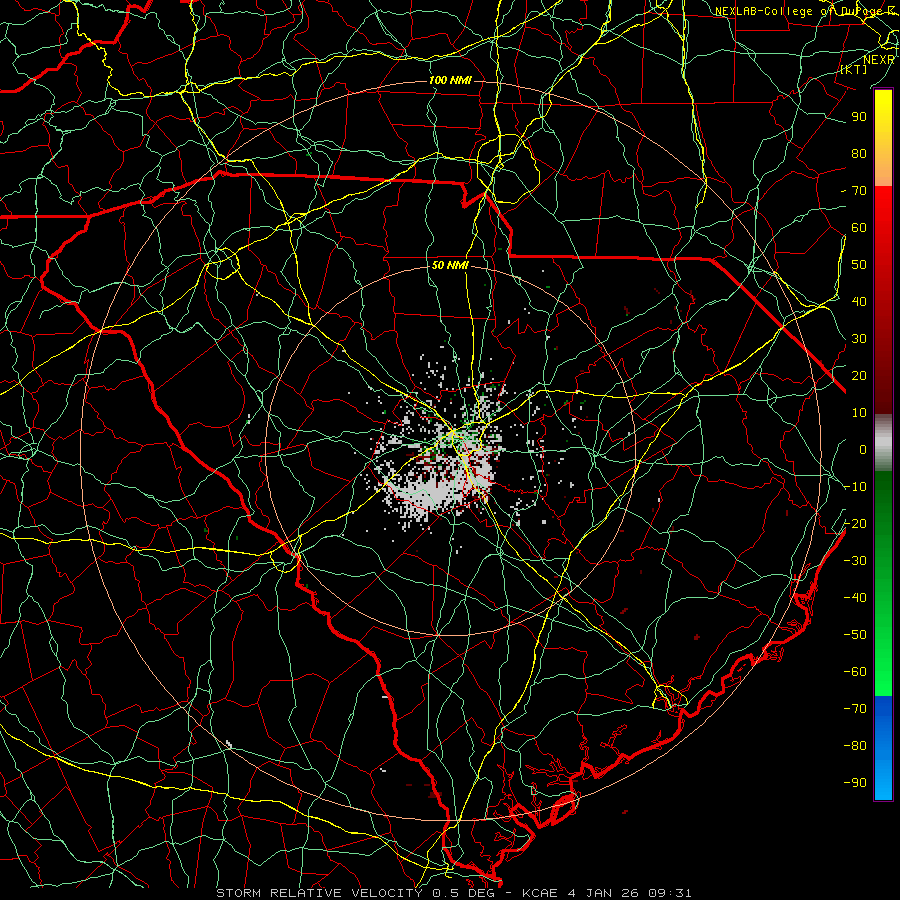Screen dimensions: 900x900
Task: Click the storm relative velocity caption text
Action: [x=453, y=893]
